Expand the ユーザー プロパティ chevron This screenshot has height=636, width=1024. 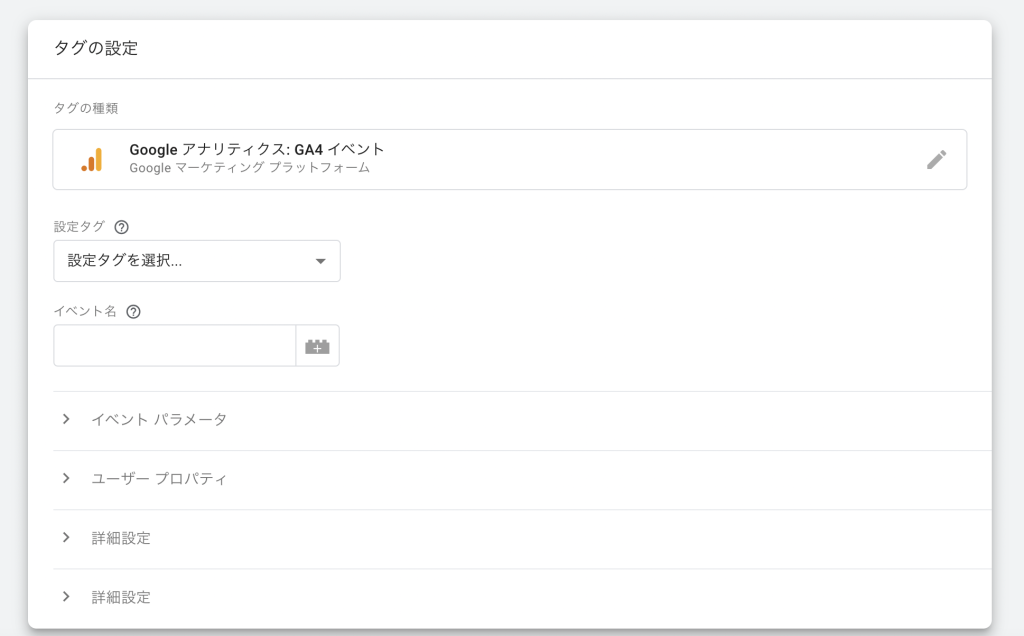point(66,478)
